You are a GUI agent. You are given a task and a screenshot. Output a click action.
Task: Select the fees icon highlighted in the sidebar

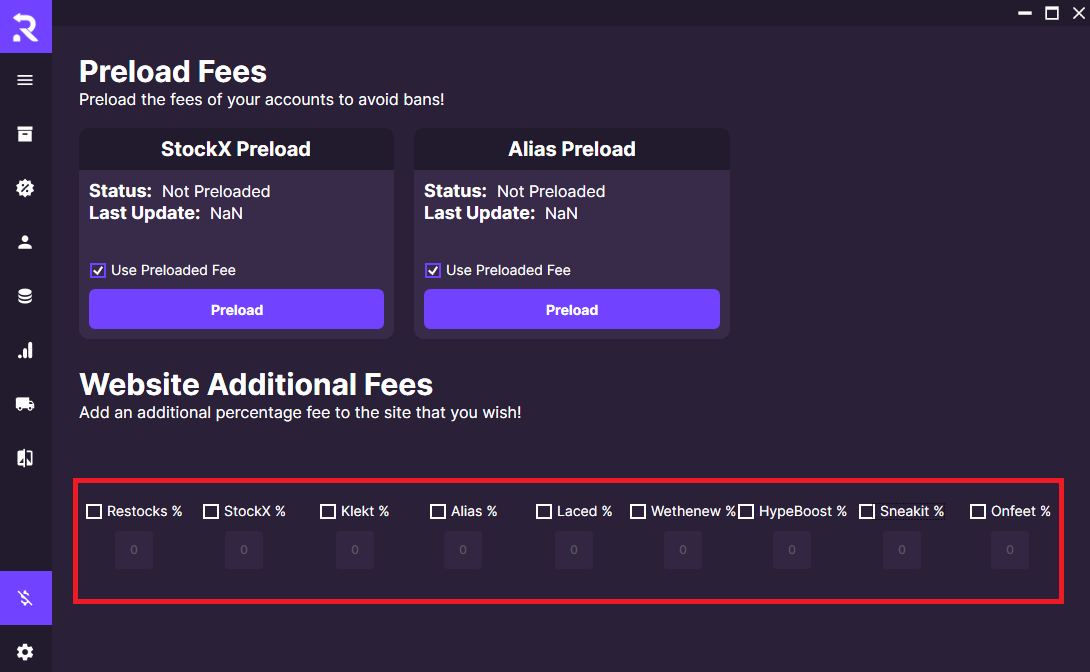(x=26, y=598)
